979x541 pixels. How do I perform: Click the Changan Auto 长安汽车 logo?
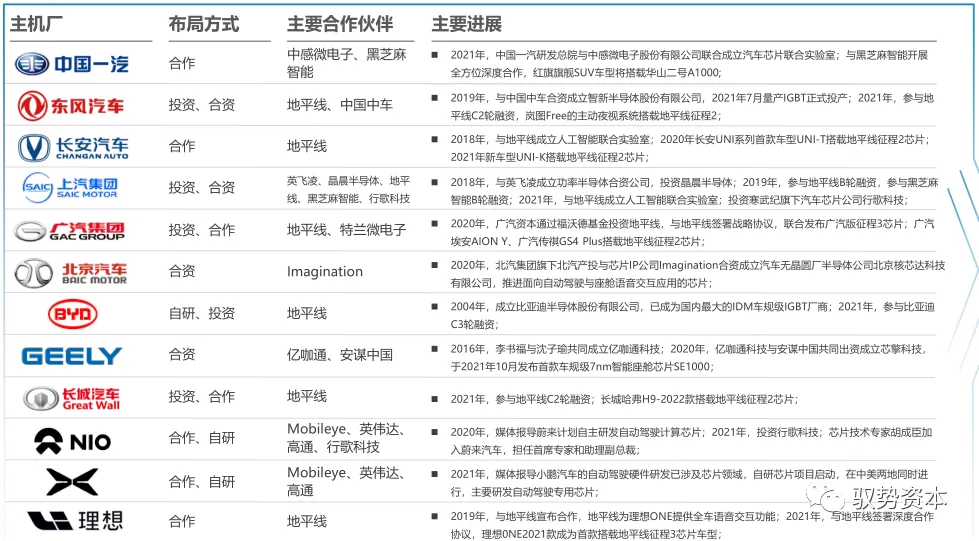coord(73,147)
